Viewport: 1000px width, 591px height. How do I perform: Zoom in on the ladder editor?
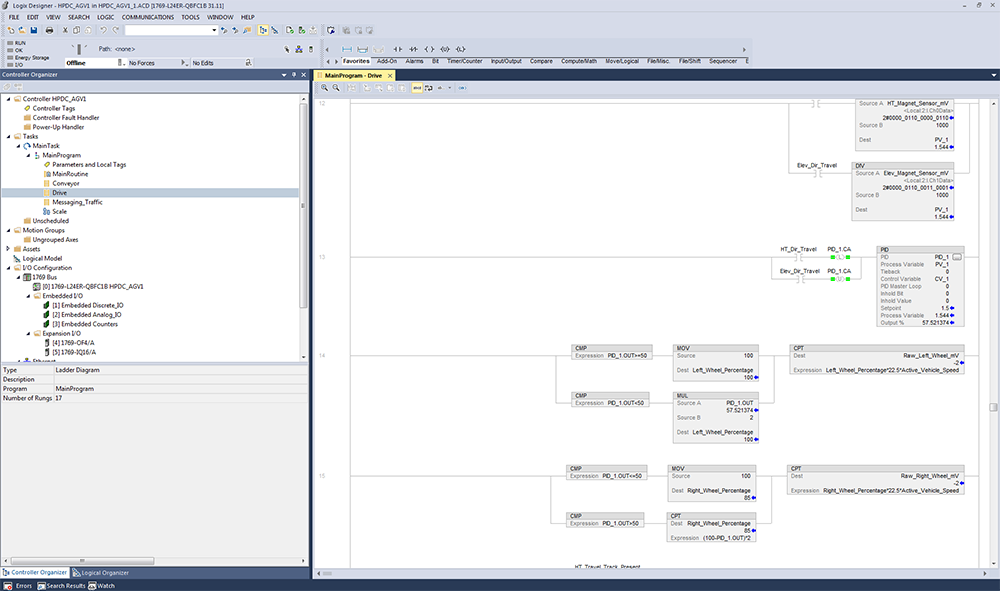325,88
